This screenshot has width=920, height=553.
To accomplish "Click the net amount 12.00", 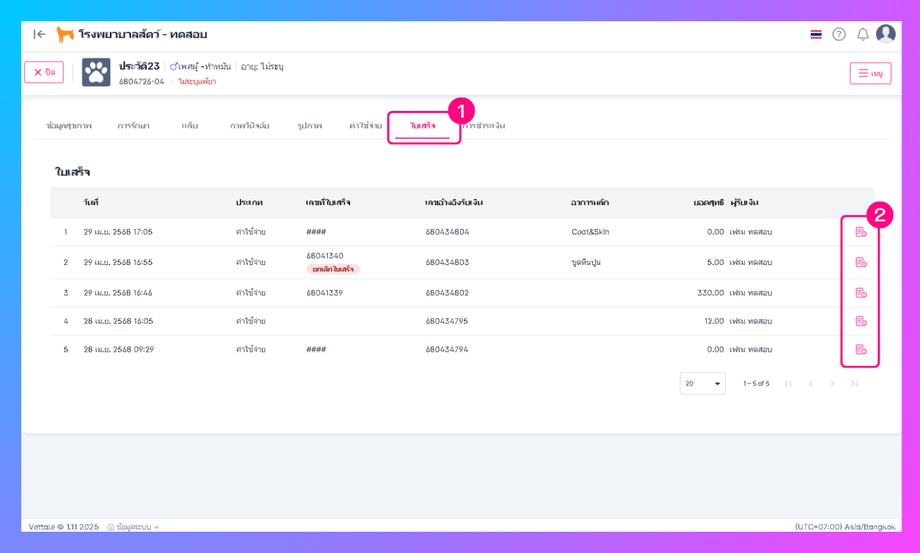I will 713,321.
